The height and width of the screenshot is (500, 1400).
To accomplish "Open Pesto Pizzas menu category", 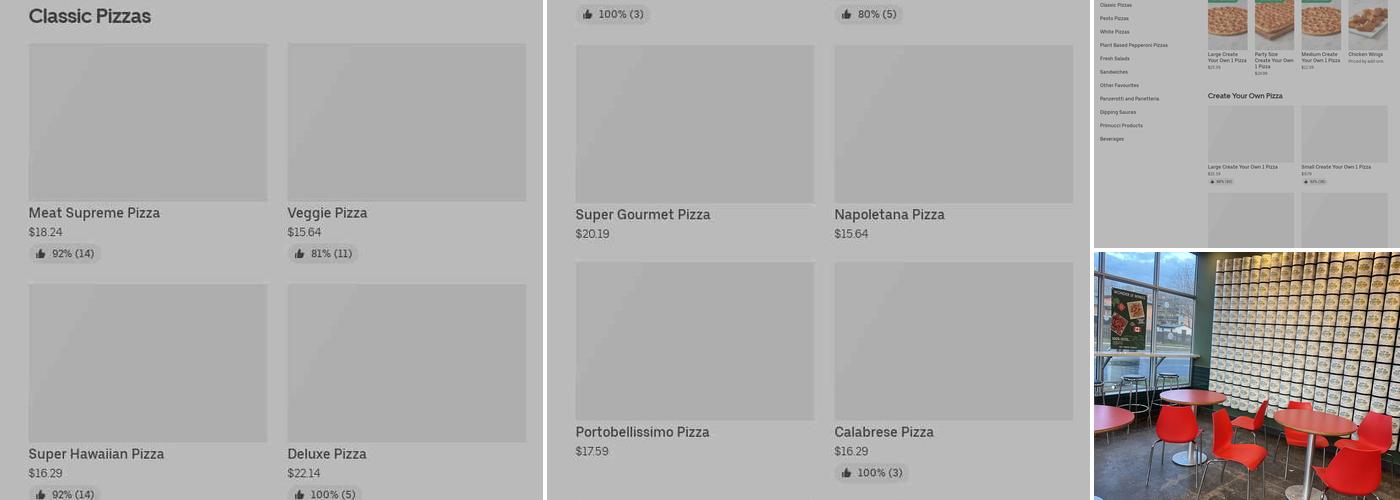I will point(1114,18).
